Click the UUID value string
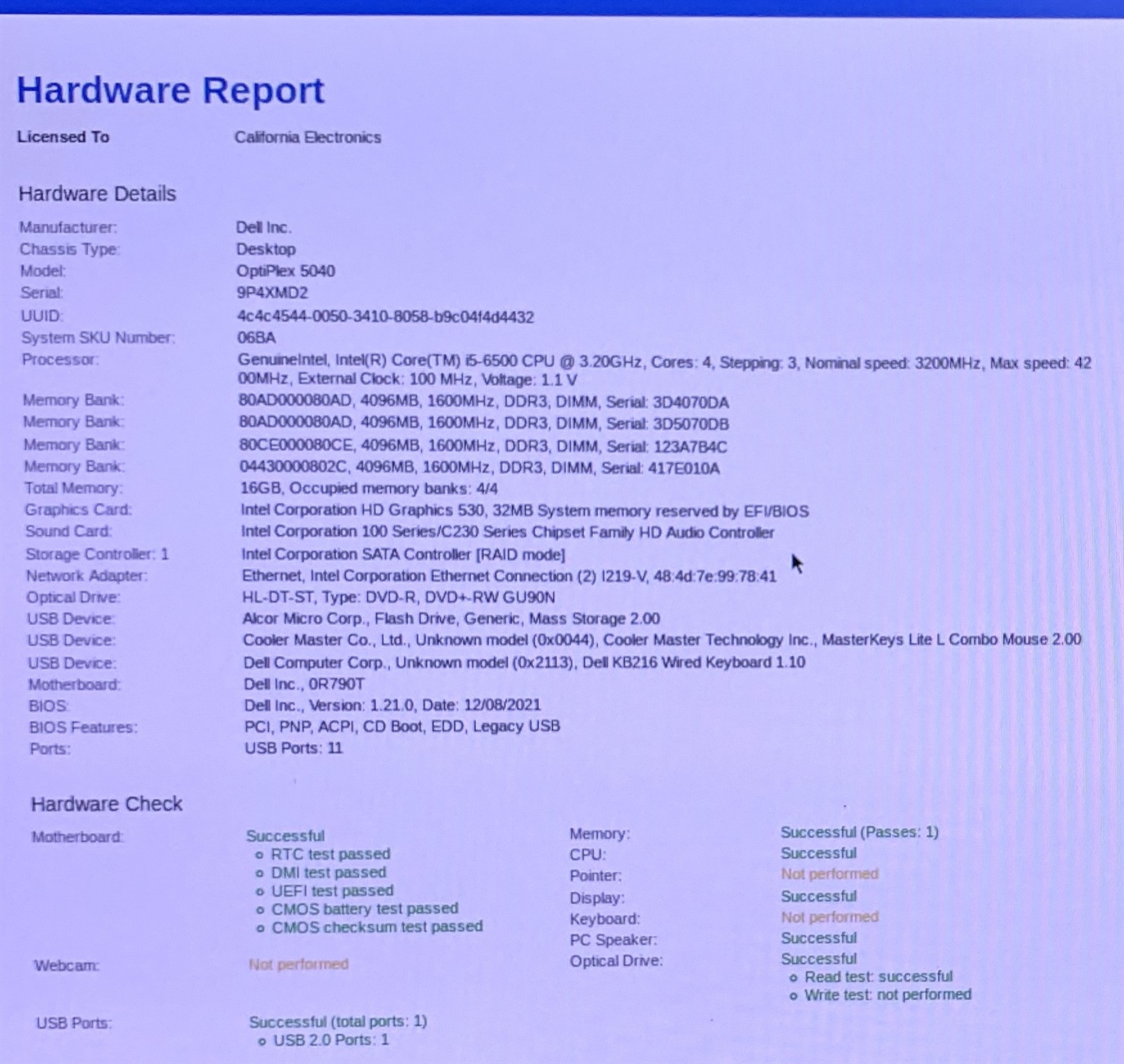This screenshot has height=1064, width=1124. pyautogui.click(x=386, y=317)
